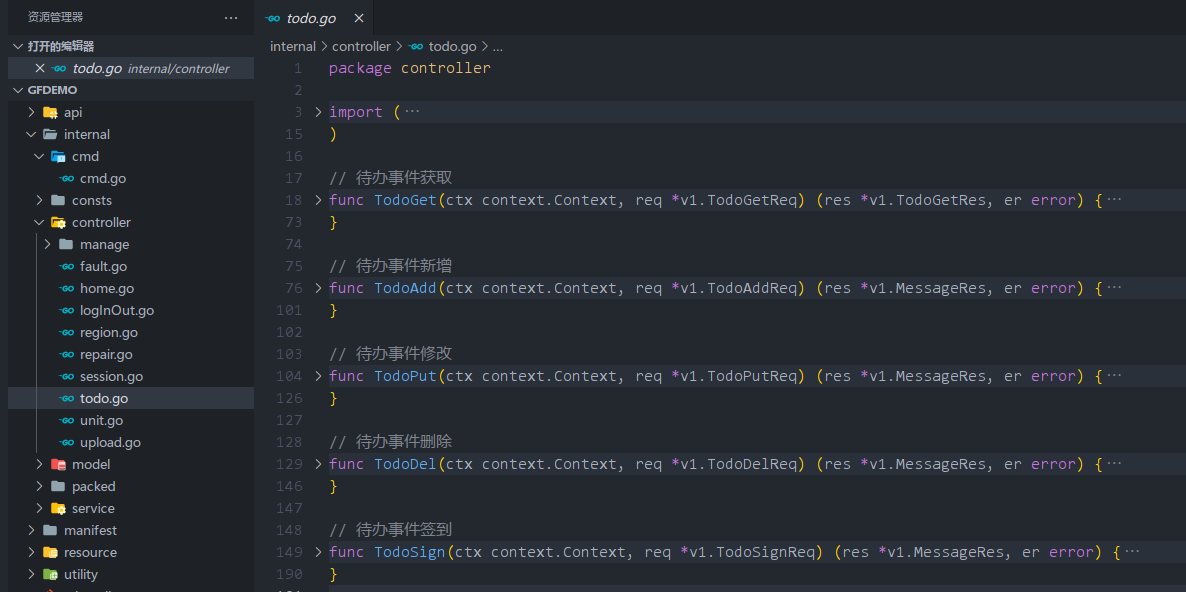Click the api folder icon
The height and width of the screenshot is (592, 1186).
(50, 113)
